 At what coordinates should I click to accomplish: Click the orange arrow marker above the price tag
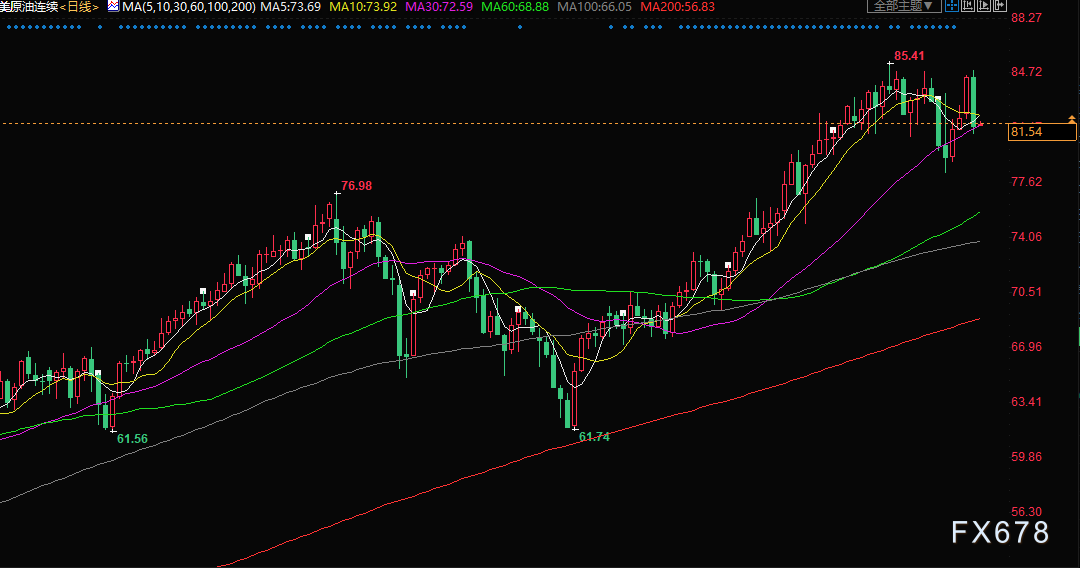coord(1072,119)
